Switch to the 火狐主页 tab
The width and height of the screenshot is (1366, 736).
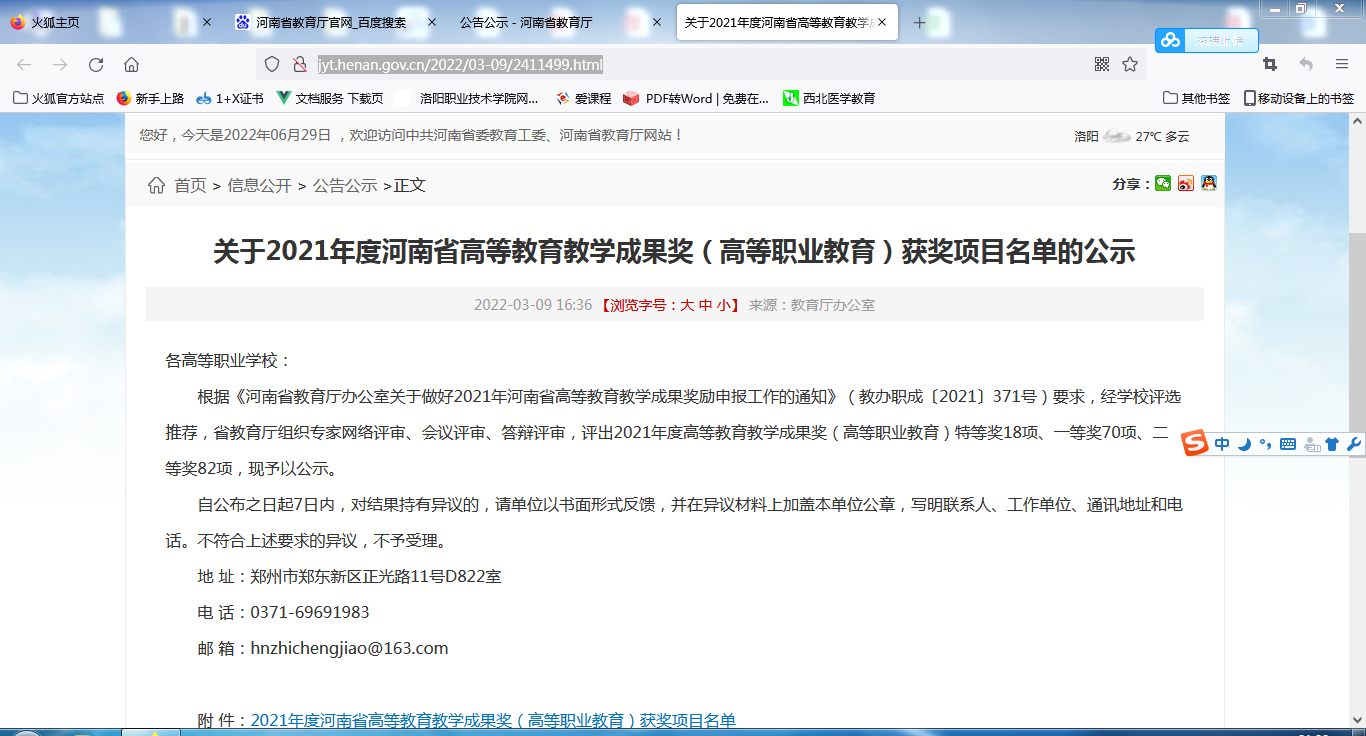[x=55, y=22]
